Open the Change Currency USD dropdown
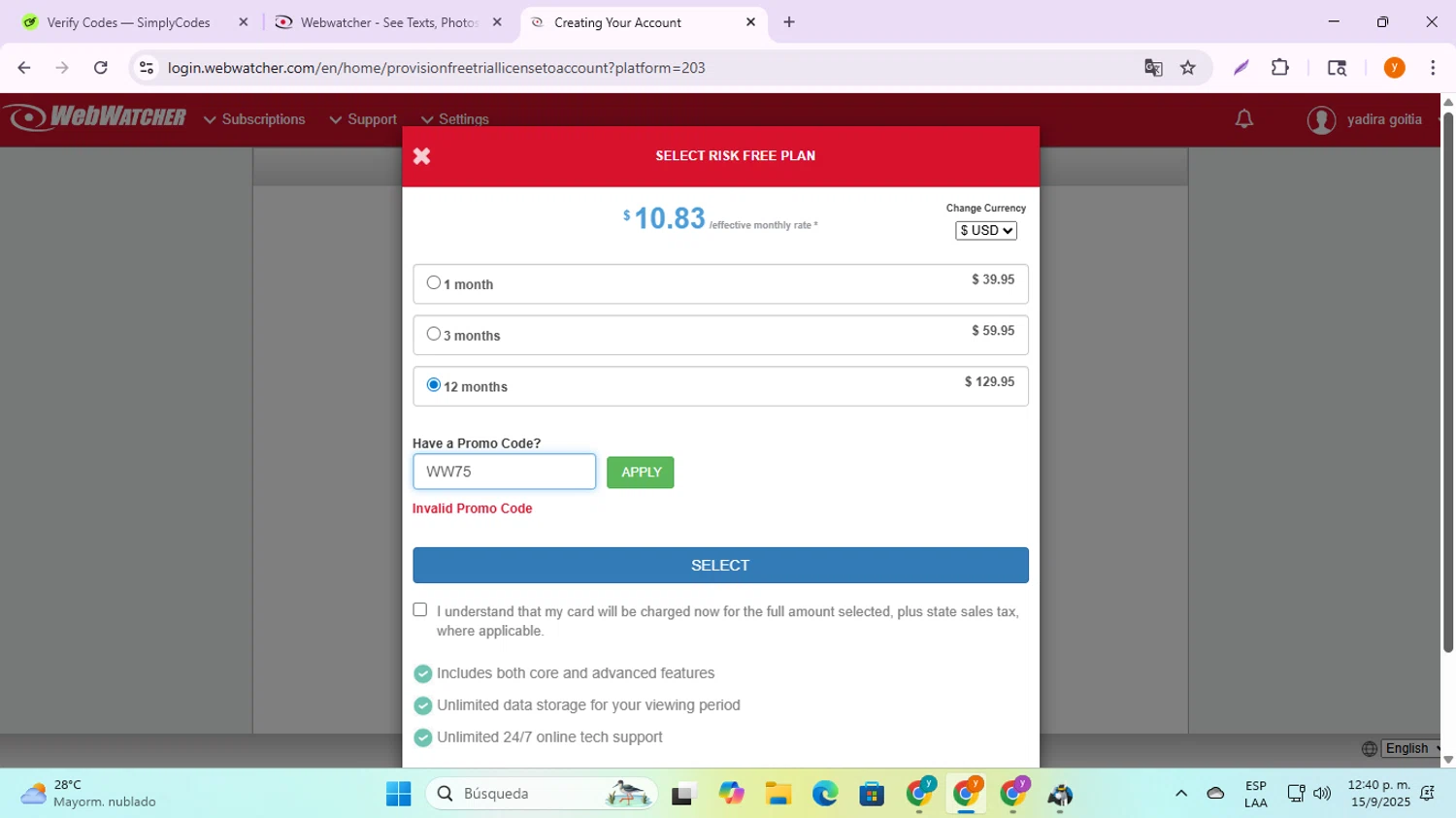The image size is (1456, 818). point(986,230)
